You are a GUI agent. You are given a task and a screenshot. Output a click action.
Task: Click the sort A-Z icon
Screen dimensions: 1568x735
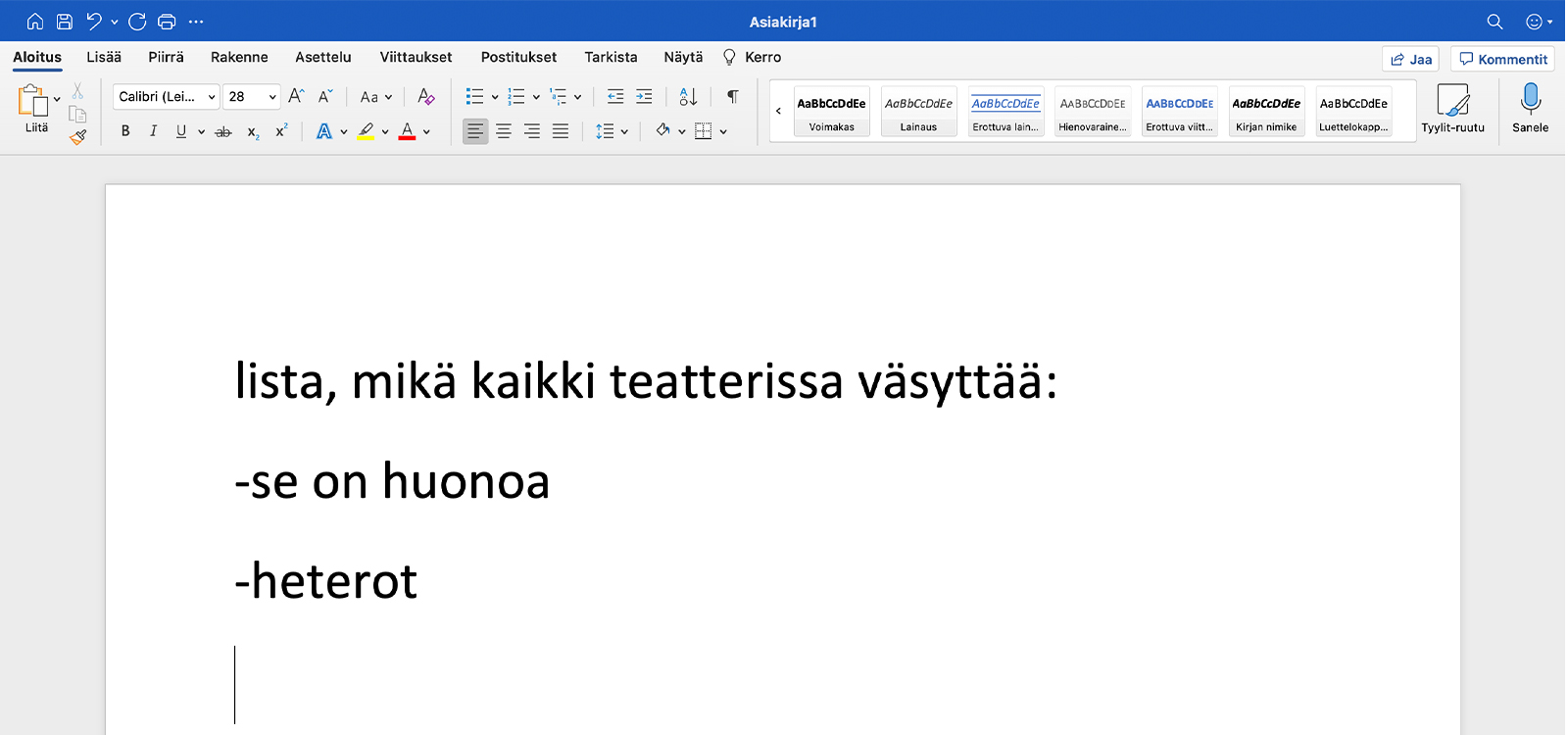[x=688, y=96]
